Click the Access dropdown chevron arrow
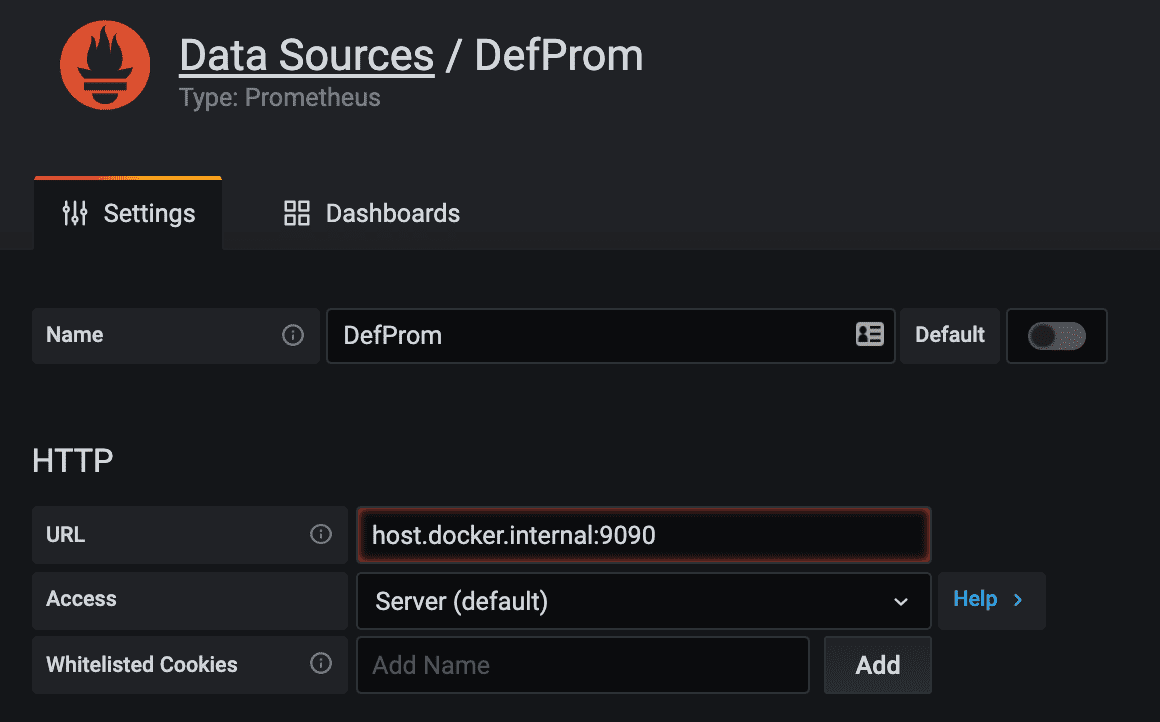The width and height of the screenshot is (1160, 722). click(x=901, y=602)
